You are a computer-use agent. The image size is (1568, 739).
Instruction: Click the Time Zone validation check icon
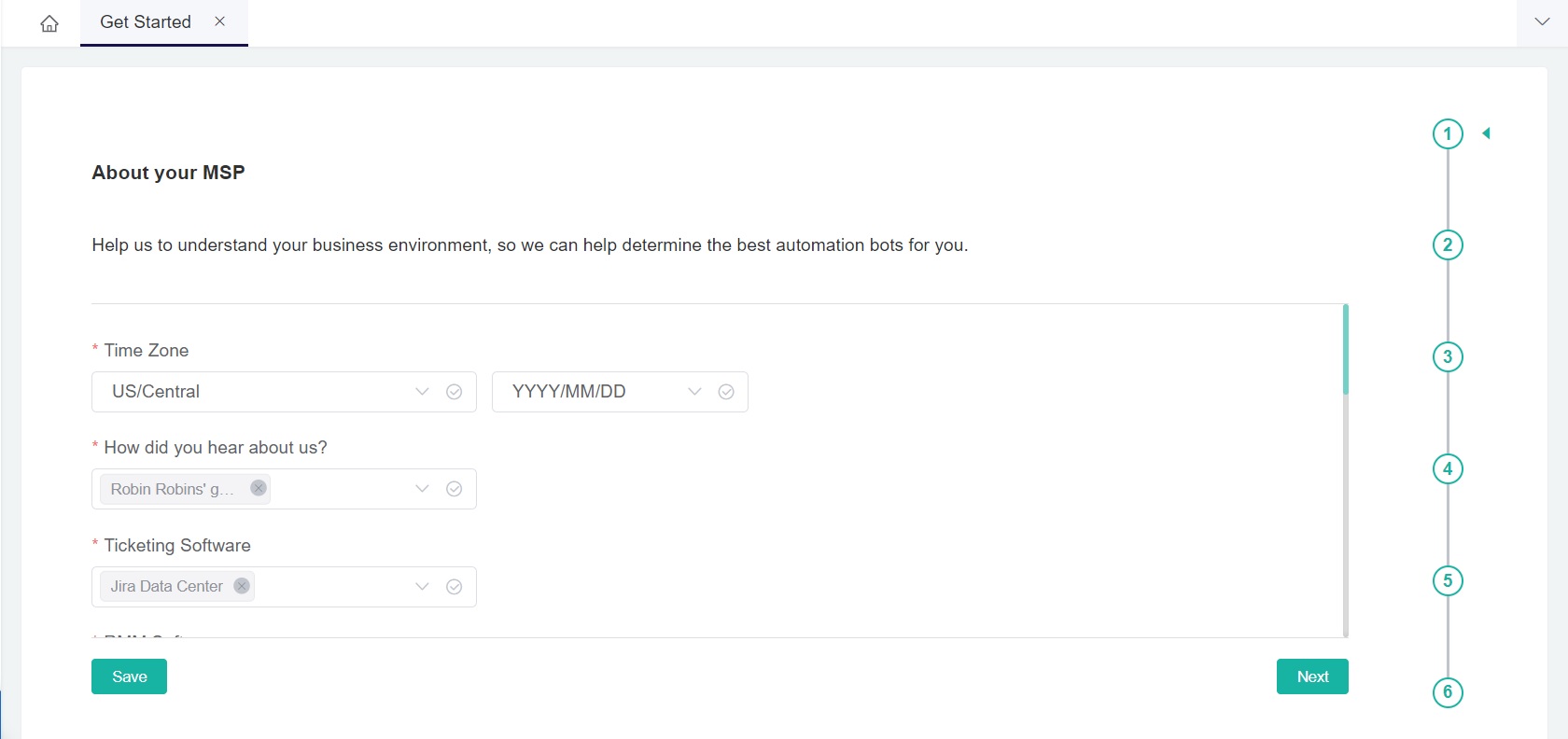[455, 392]
